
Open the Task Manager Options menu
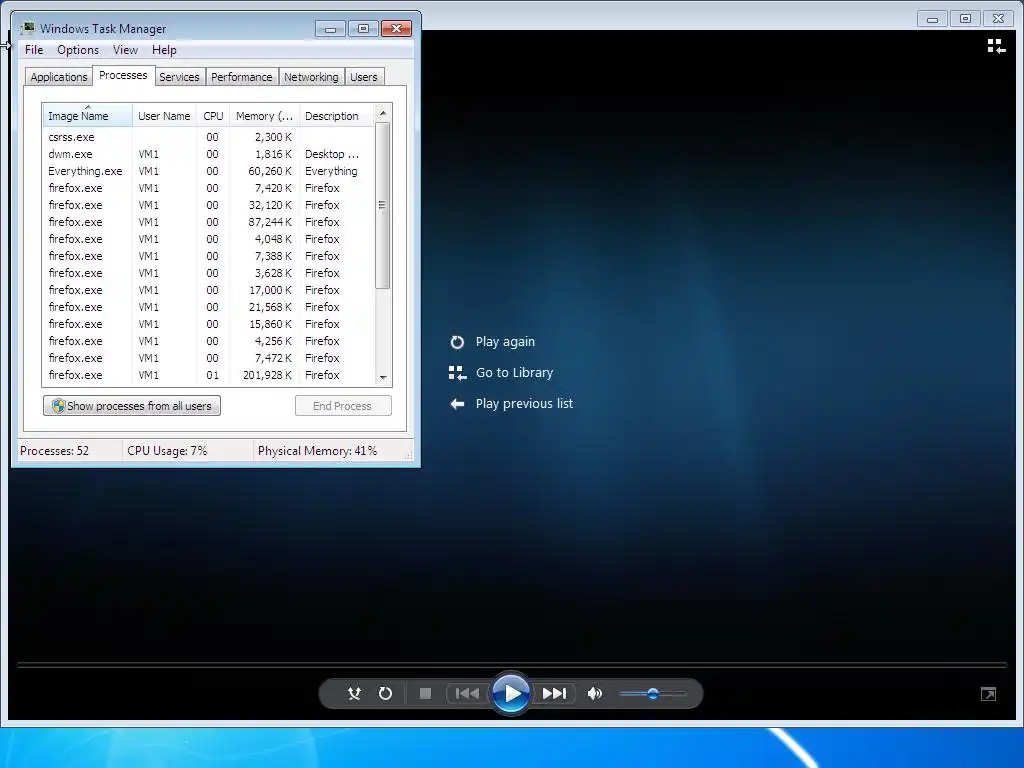click(x=78, y=50)
